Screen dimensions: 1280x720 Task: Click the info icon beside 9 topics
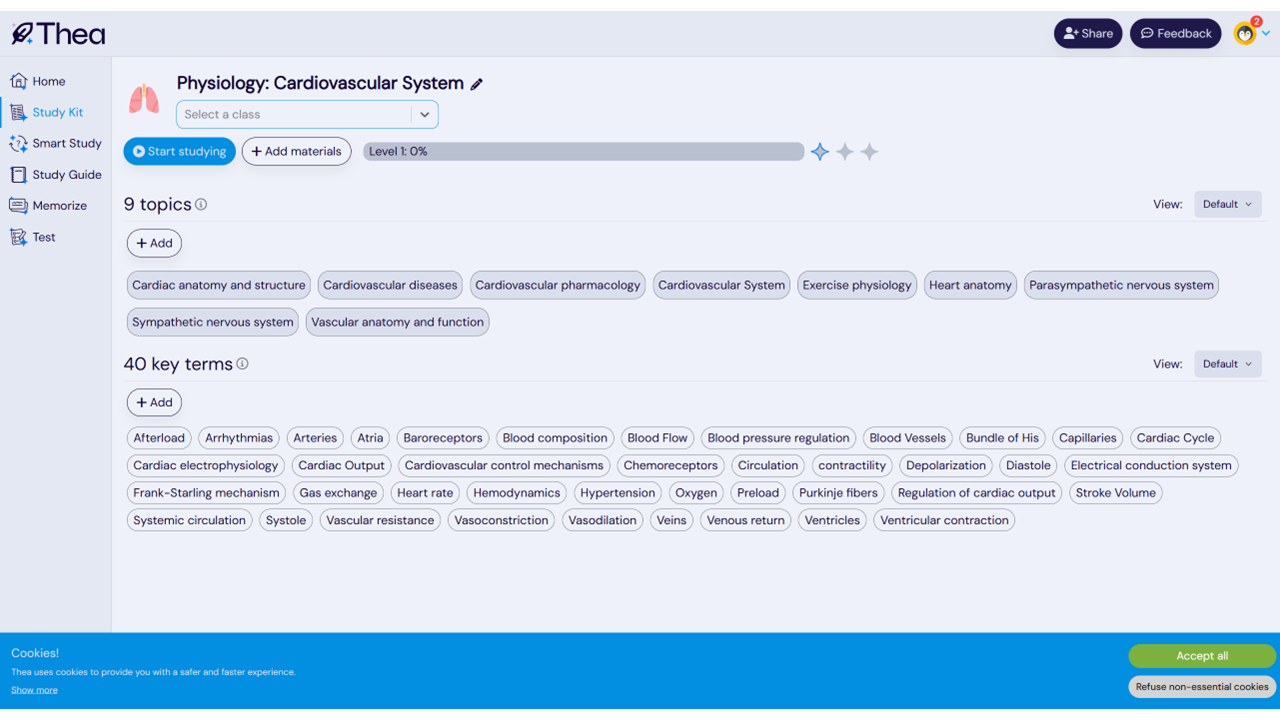point(201,204)
